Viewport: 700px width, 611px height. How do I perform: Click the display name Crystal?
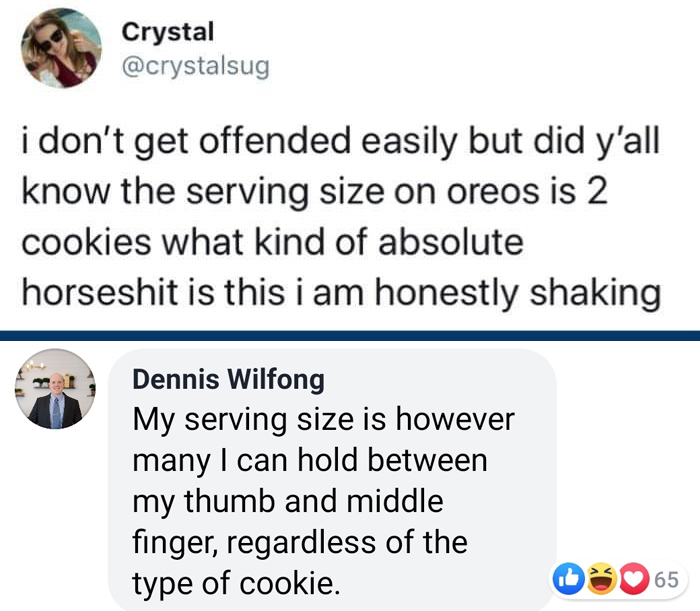[167, 32]
